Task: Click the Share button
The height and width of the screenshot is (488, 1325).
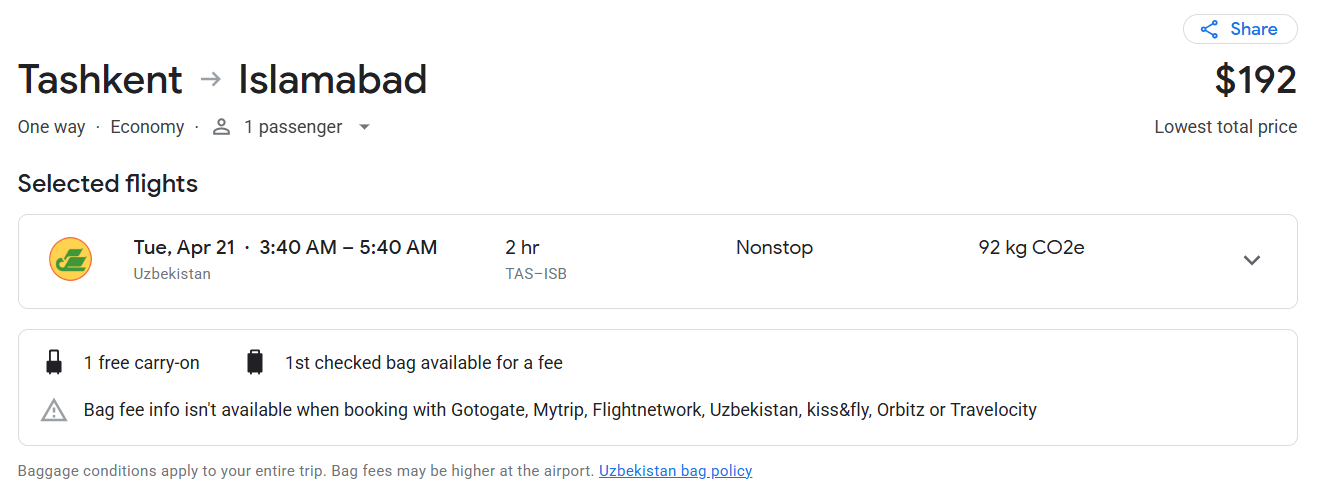Action: tap(1239, 29)
